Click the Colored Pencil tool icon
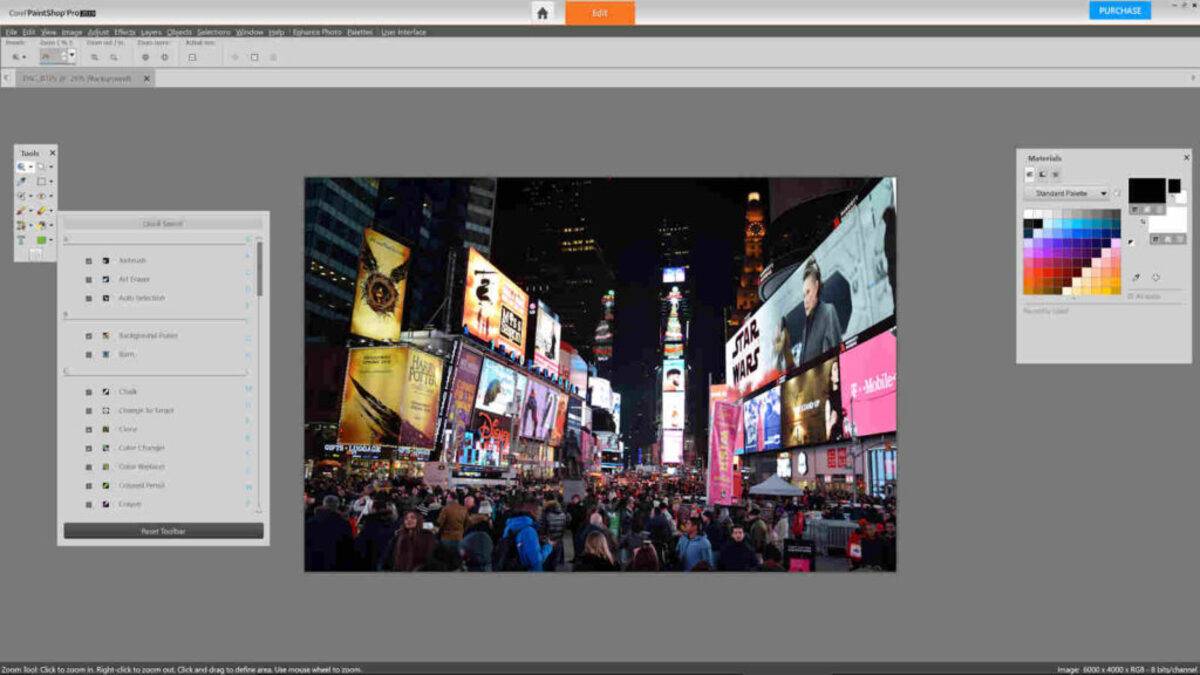 106,485
